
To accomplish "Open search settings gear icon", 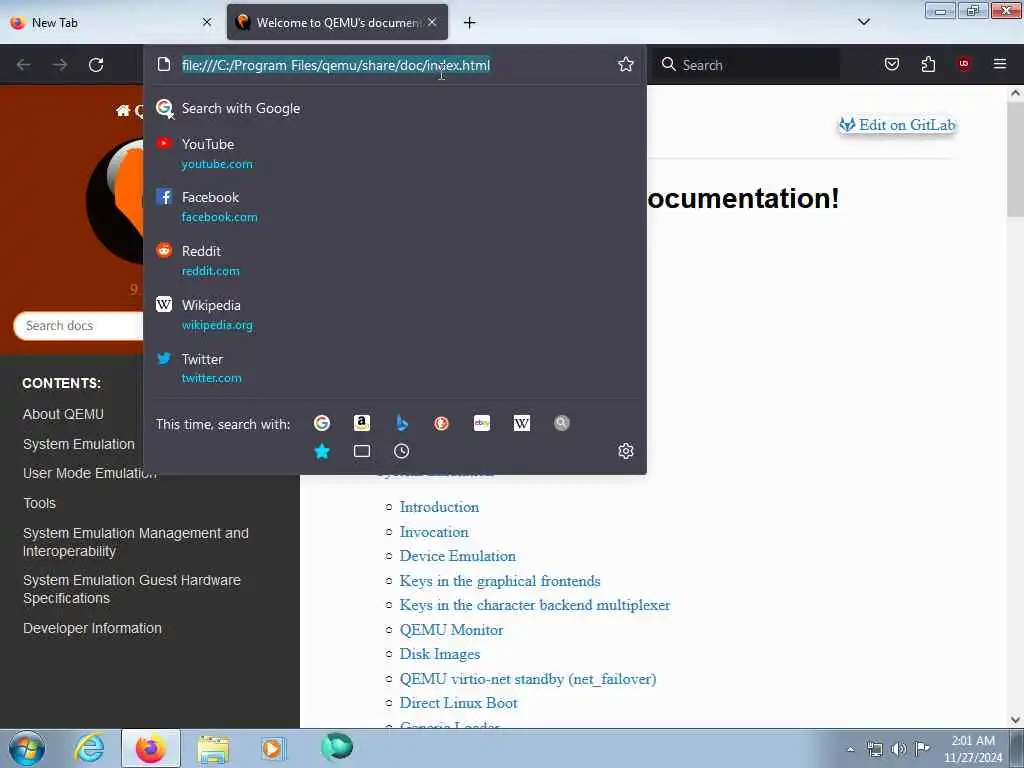I will pos(626,451).
